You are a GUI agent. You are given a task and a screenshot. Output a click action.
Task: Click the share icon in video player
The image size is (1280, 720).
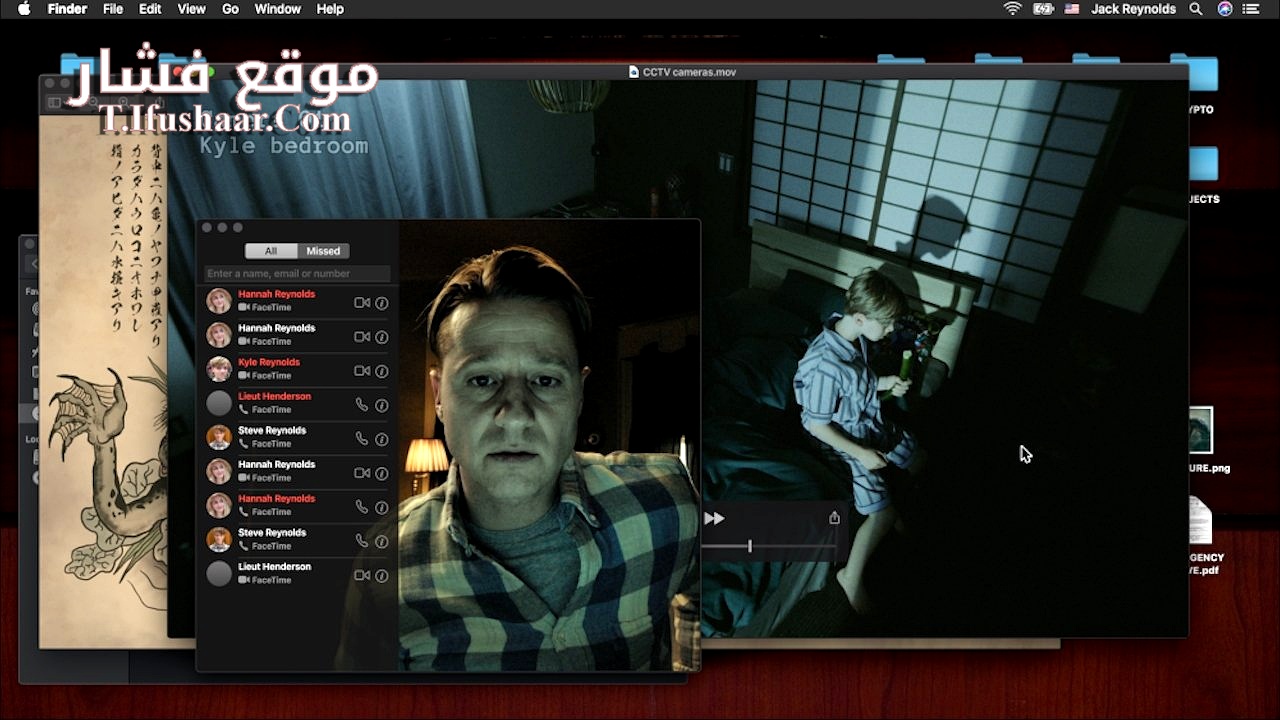pos(834,518)
